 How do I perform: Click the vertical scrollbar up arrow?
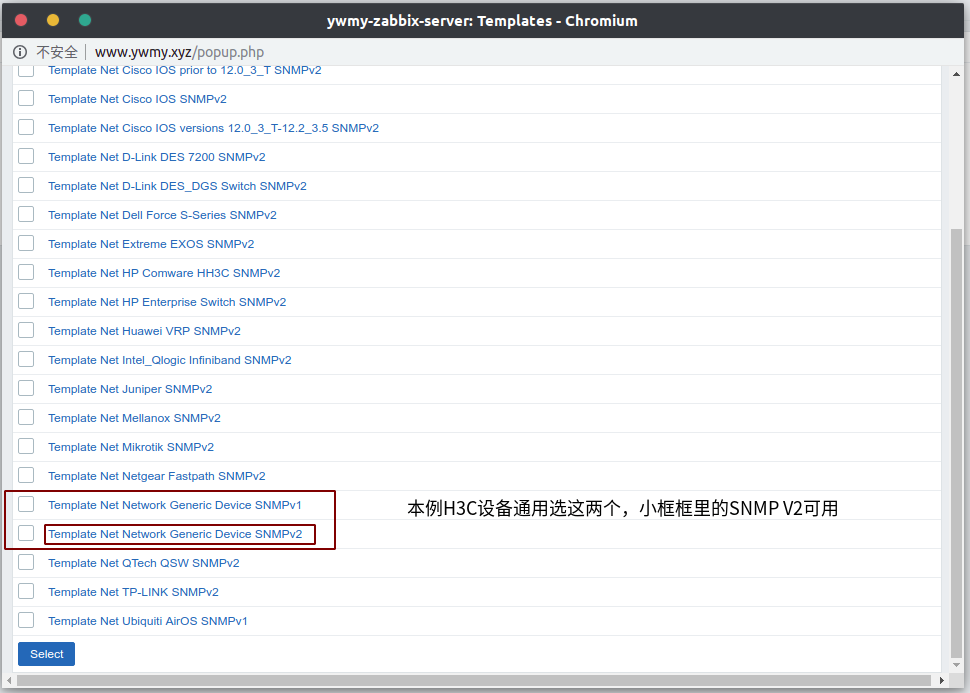956,74
